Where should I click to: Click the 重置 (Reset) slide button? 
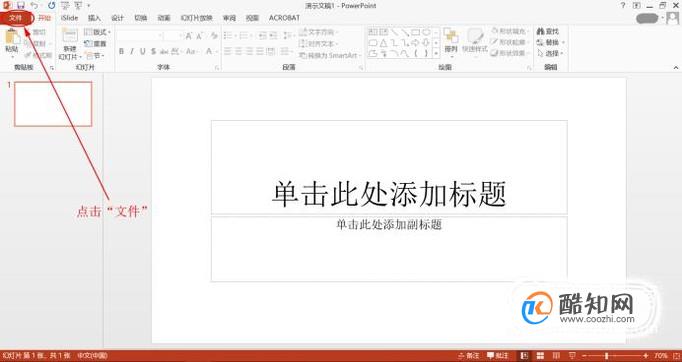point(95,44)
